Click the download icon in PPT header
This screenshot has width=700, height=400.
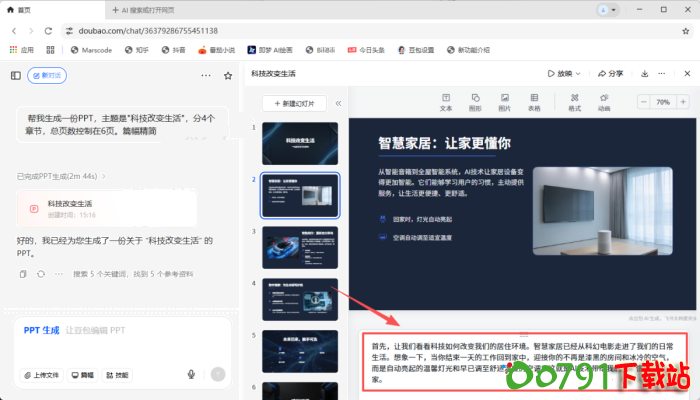pos(644,74)
